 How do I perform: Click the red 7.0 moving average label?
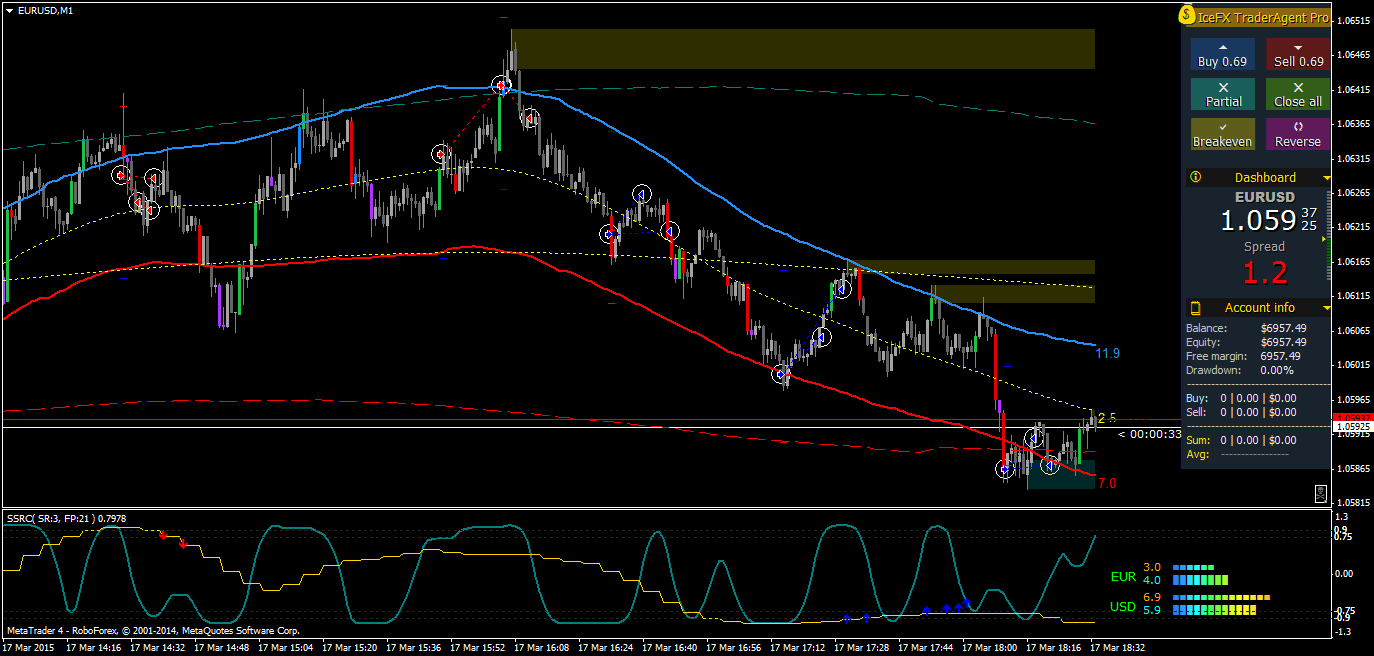1107,483
